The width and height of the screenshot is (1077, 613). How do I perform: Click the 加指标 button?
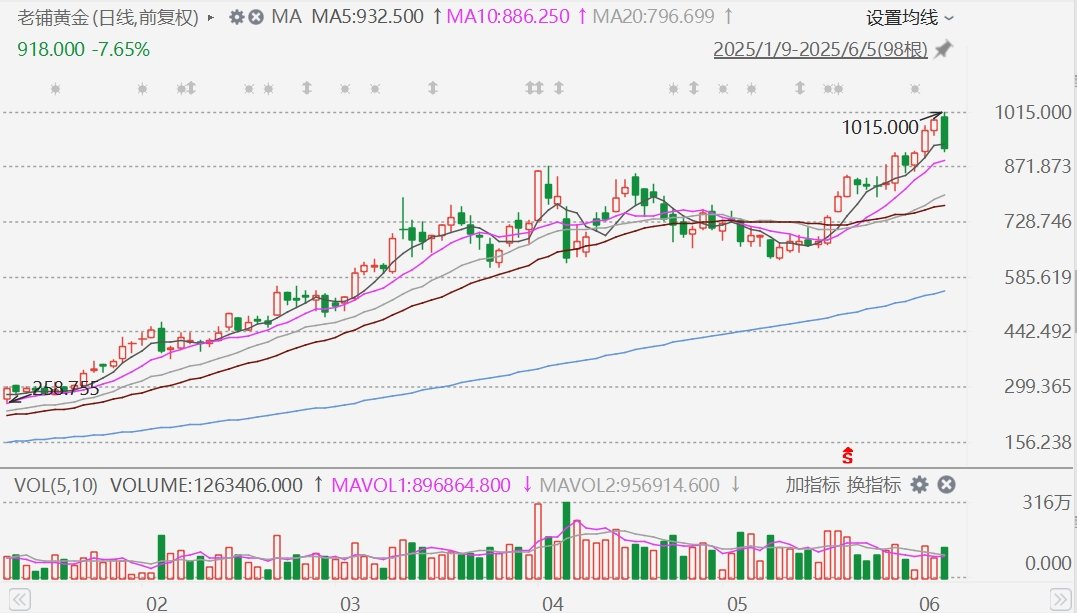click(x=812, y=485)
